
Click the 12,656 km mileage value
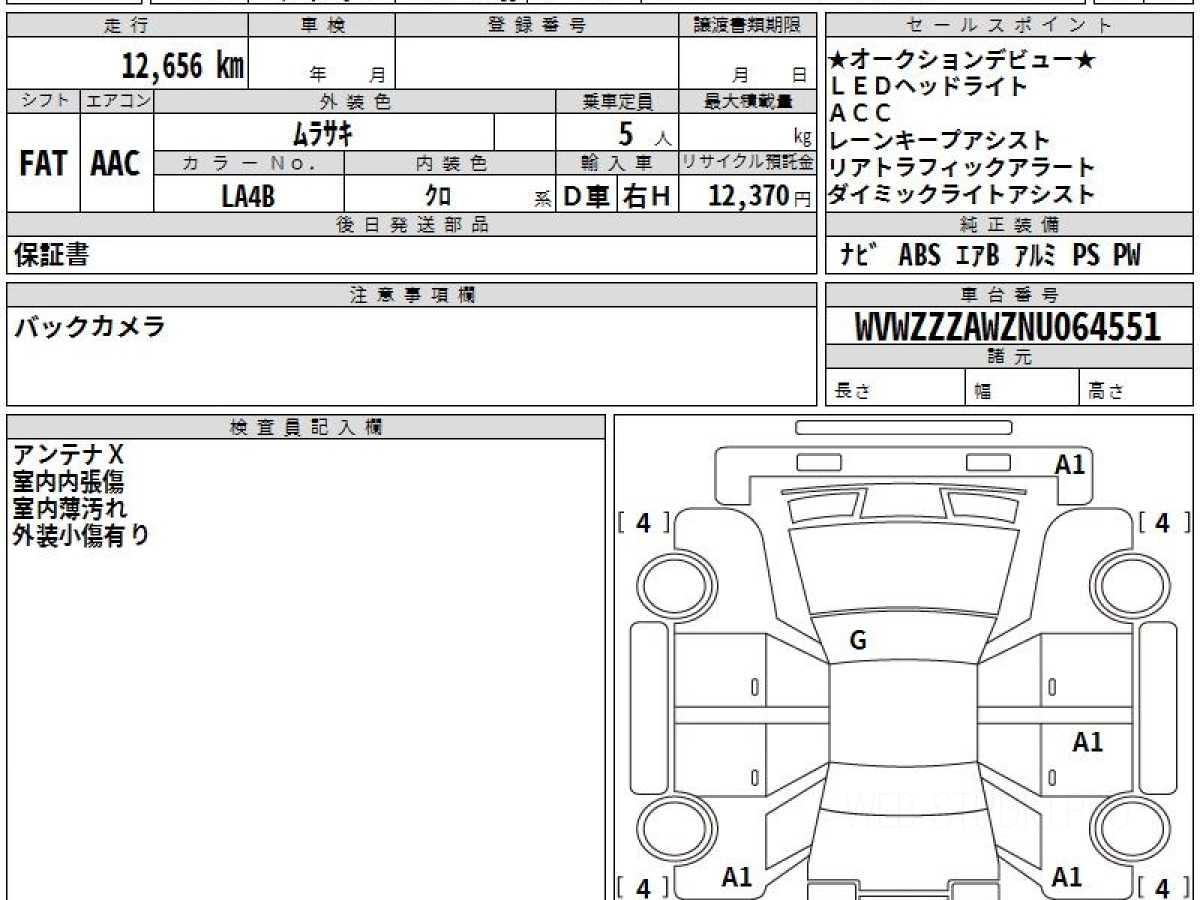pyautogui.click(x=182, y=66)
